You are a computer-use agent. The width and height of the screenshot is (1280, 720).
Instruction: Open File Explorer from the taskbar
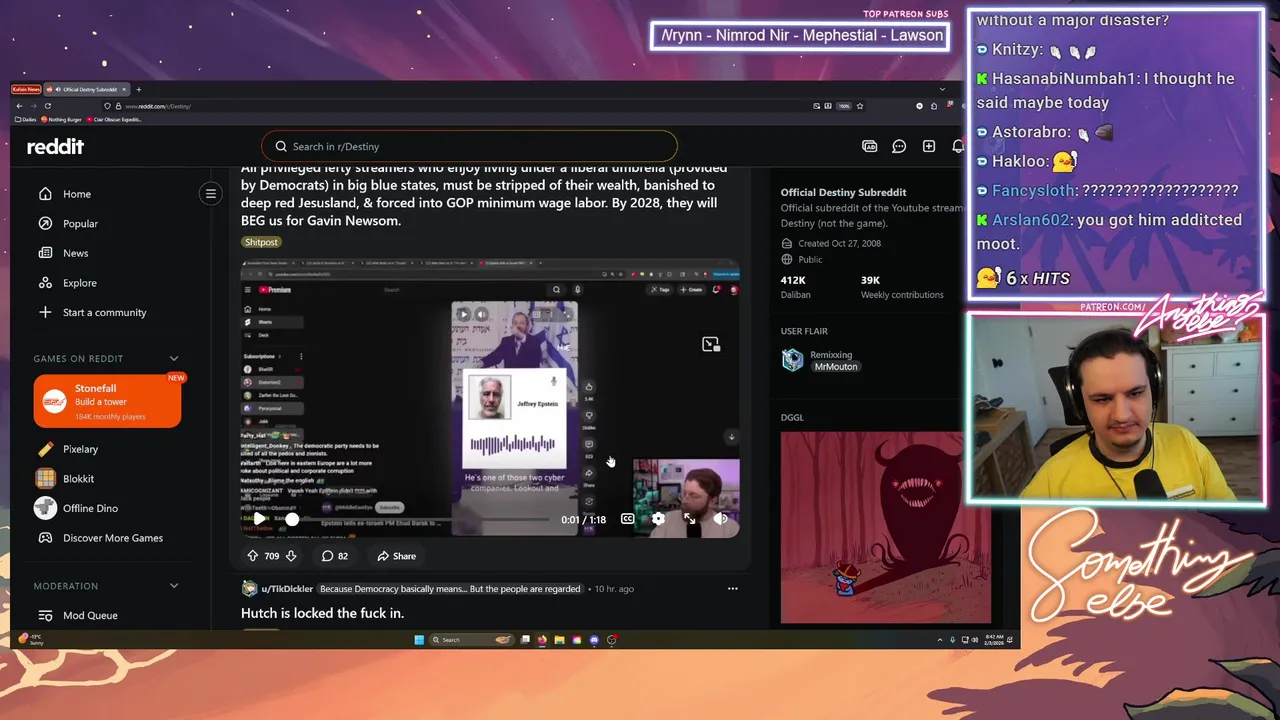coord(559,640)
